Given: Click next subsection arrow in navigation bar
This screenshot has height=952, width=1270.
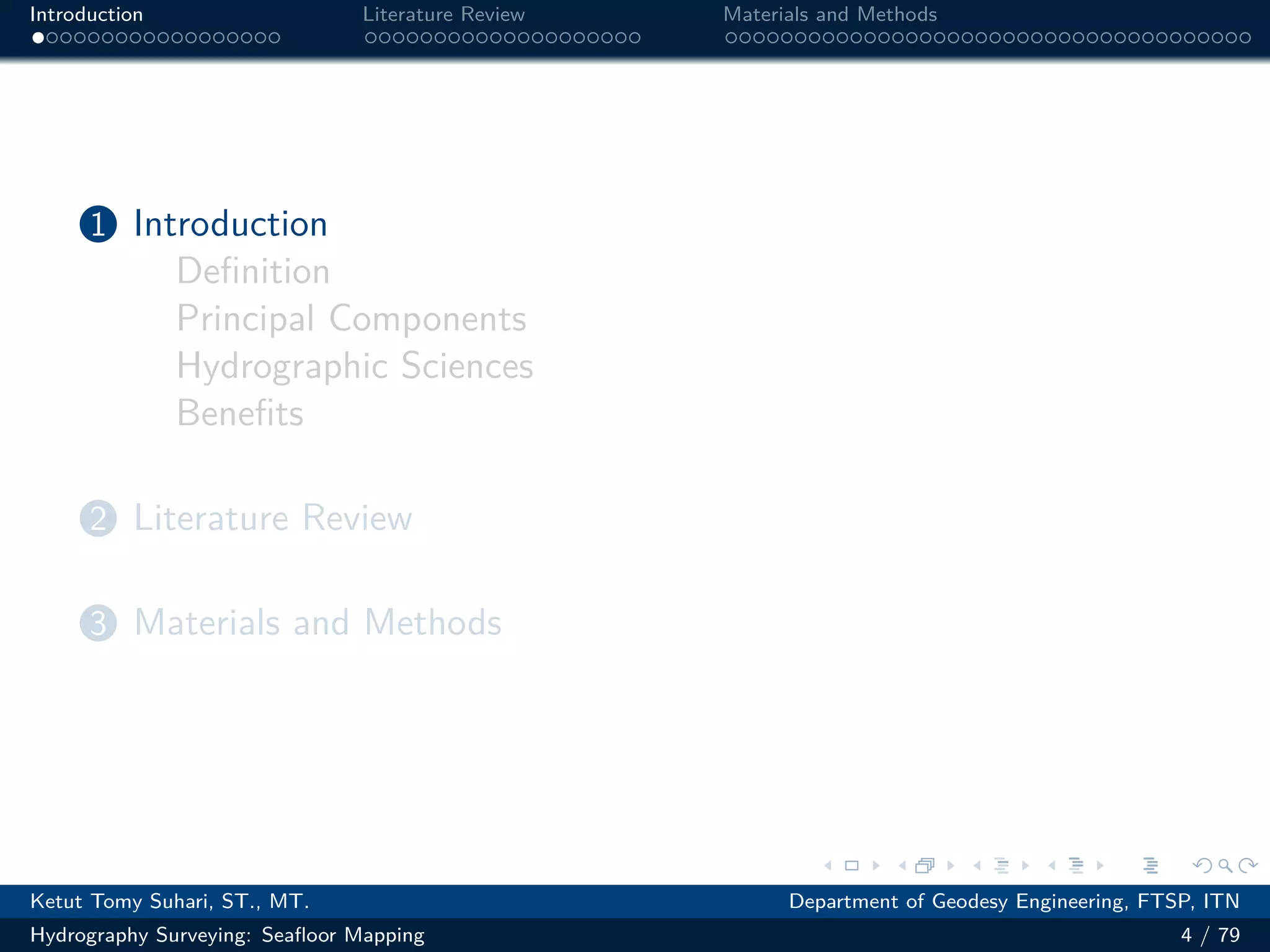Looking at the screenshot, I should coord(1025,865).
